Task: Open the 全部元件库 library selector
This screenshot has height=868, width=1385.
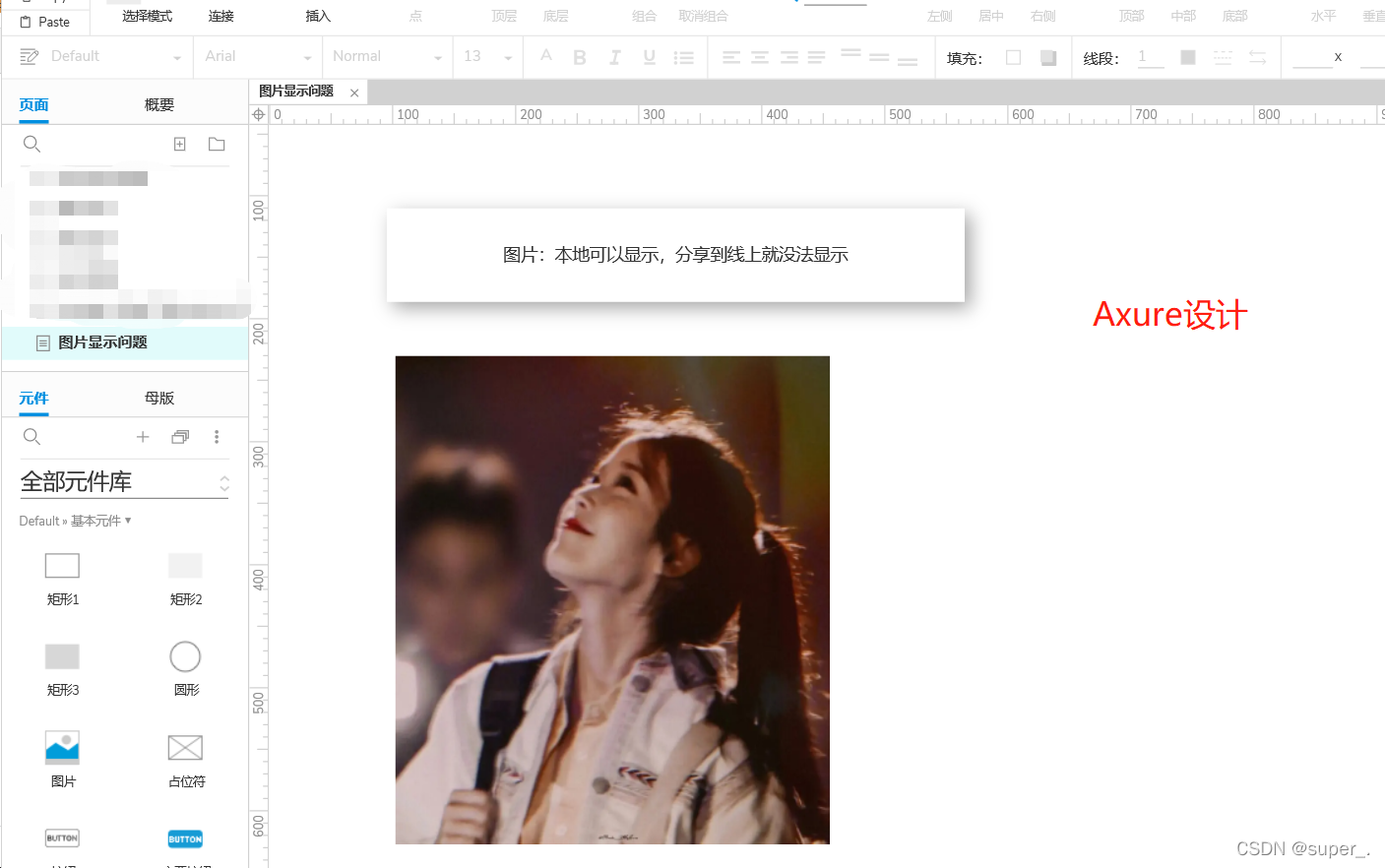Action: pyautogui.click(x=125, y=481)
